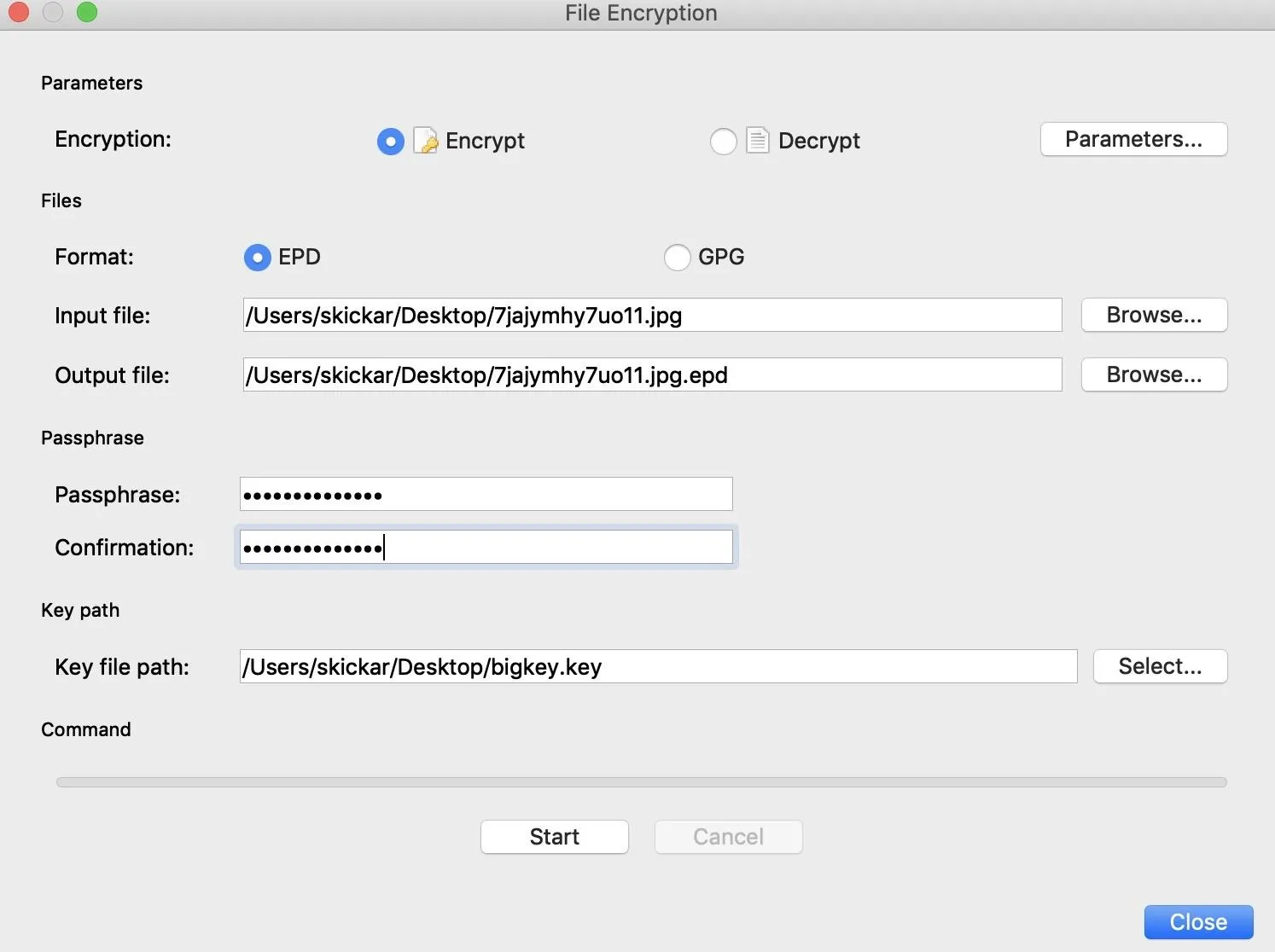Click the red close window button
Screen dimensions: 1275x952
click(x=19, y=12)
